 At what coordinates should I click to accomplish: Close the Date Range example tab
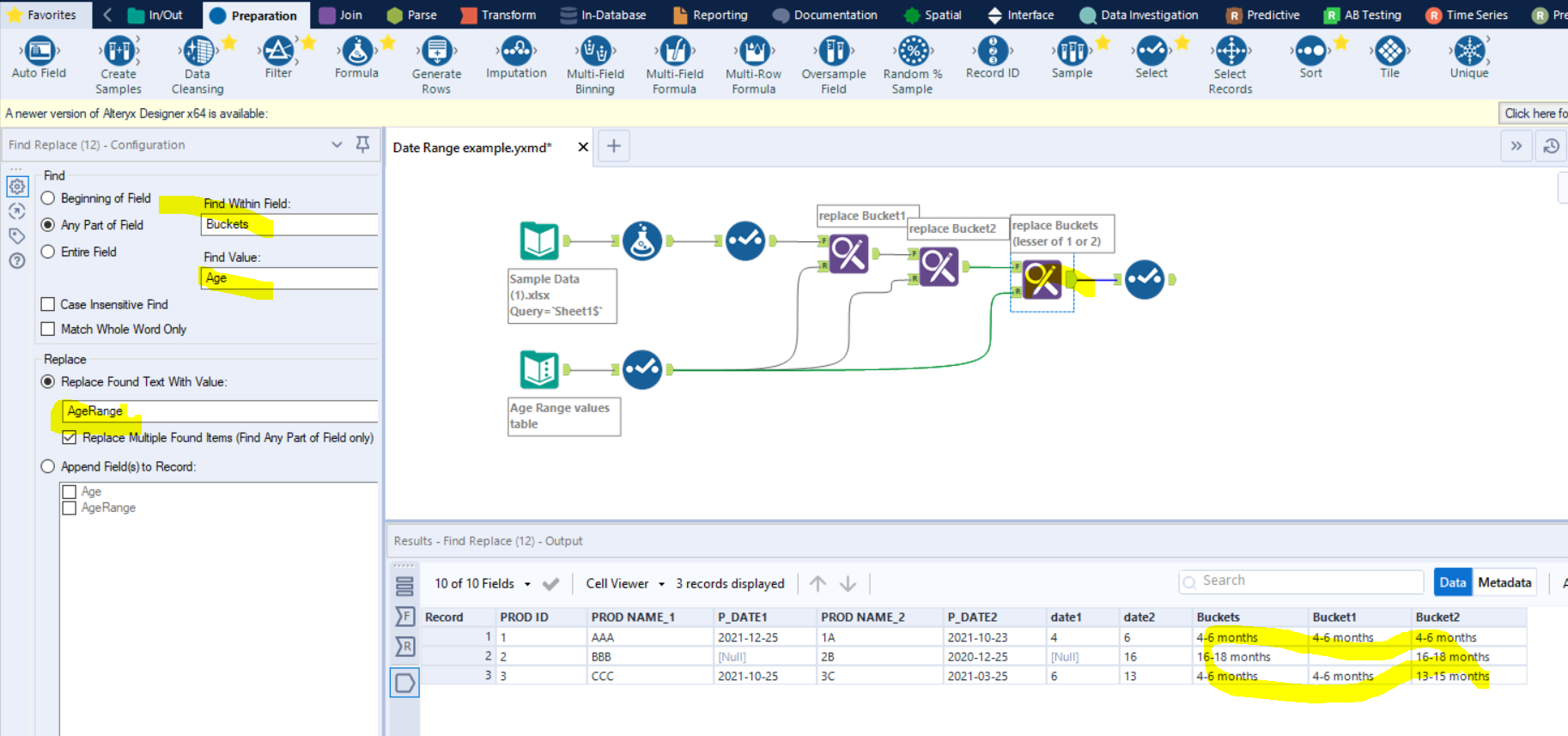583,147
